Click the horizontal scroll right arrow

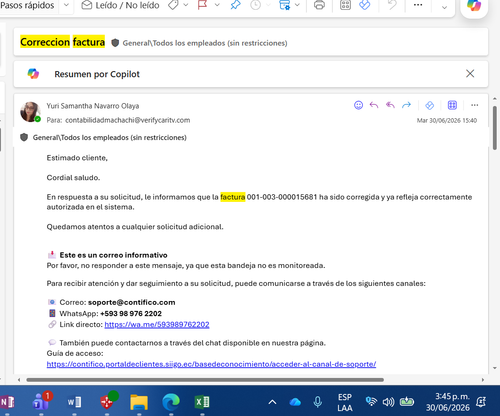(483, 380)
